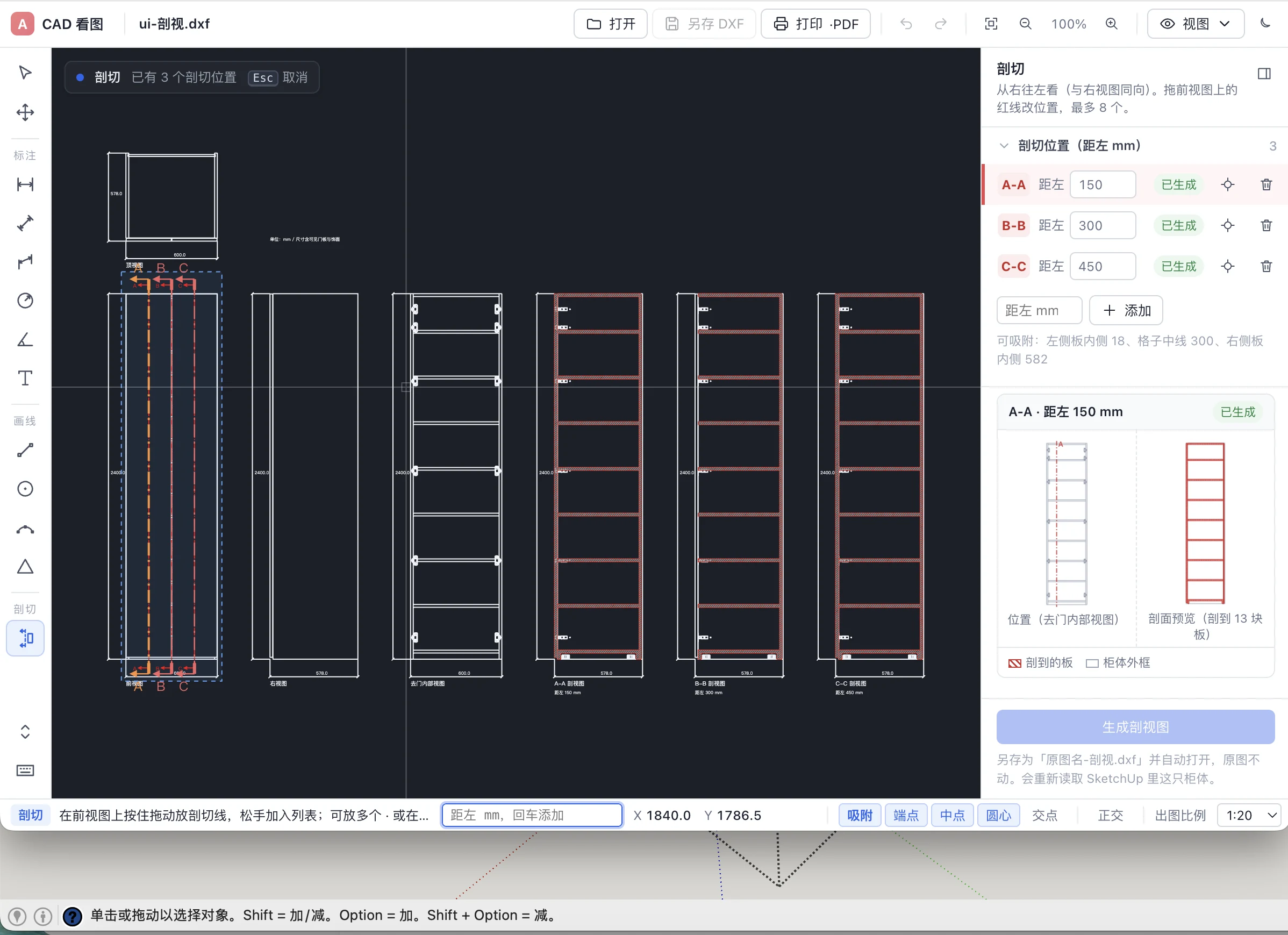This screenshot has width=1288, height=935.
Task: Toggle 吸附 snap option
Action: point(860,815)
